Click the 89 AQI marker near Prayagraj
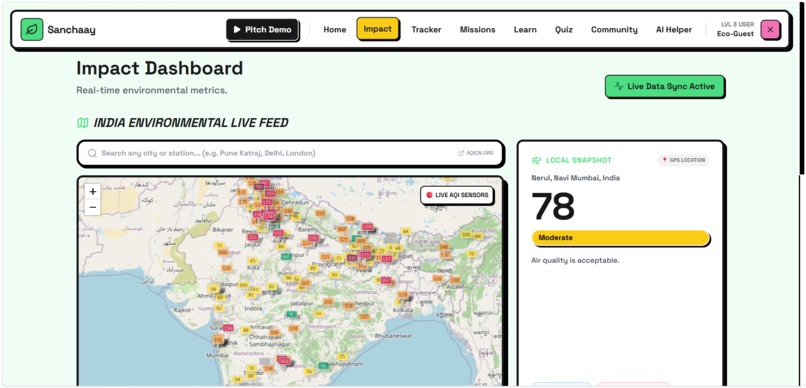 pos(313,268)
